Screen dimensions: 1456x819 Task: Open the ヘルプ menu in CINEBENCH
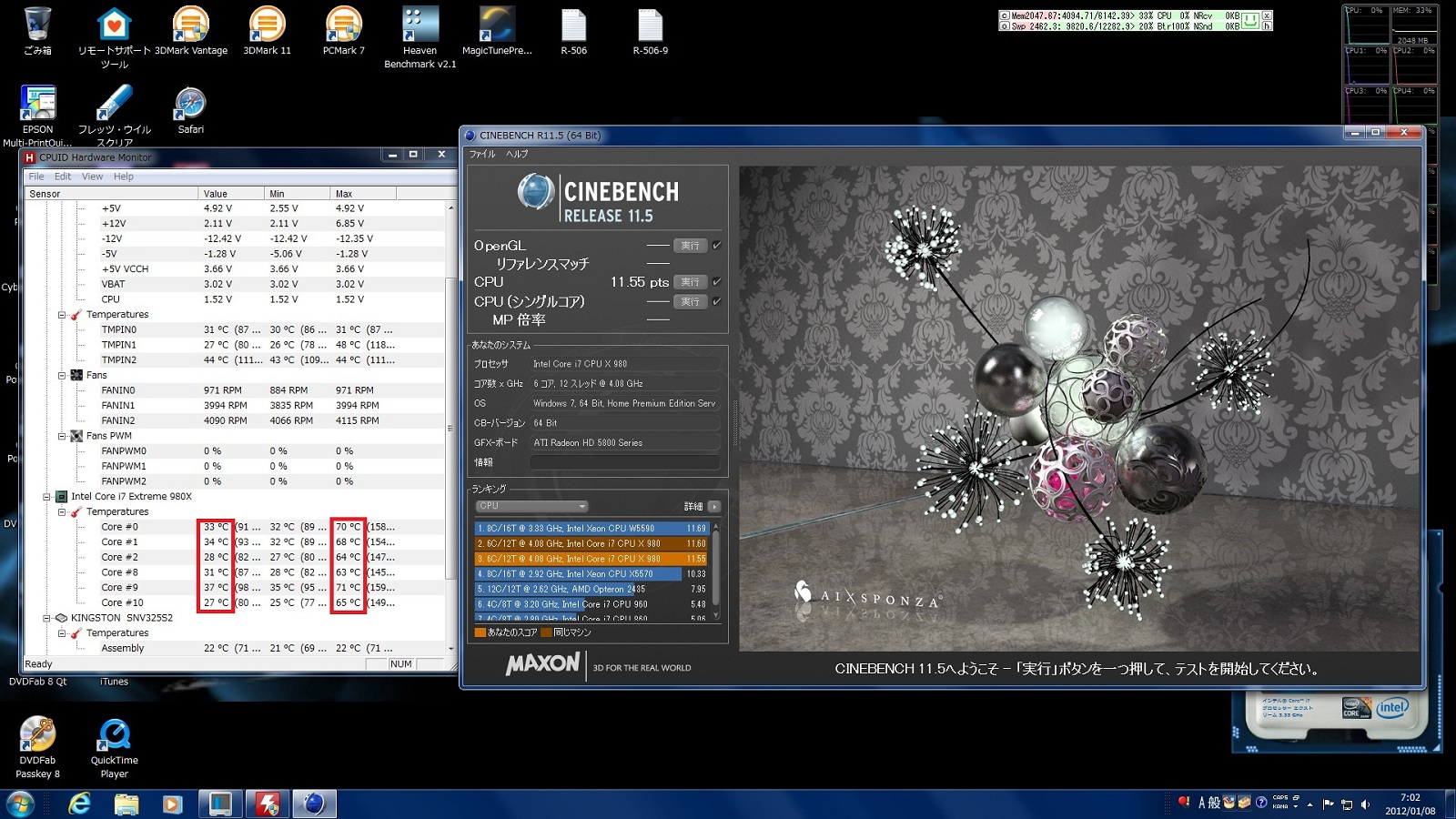coord(517,154)
